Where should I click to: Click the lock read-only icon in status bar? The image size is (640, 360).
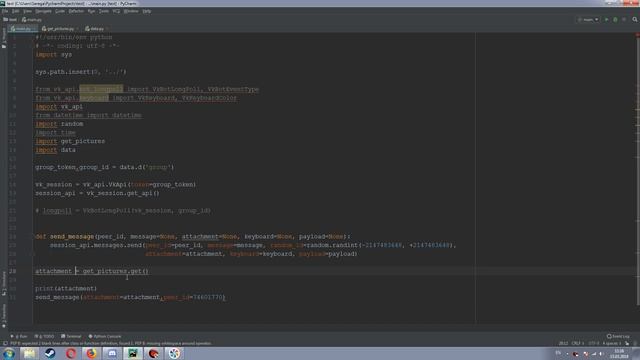point(627,344)
